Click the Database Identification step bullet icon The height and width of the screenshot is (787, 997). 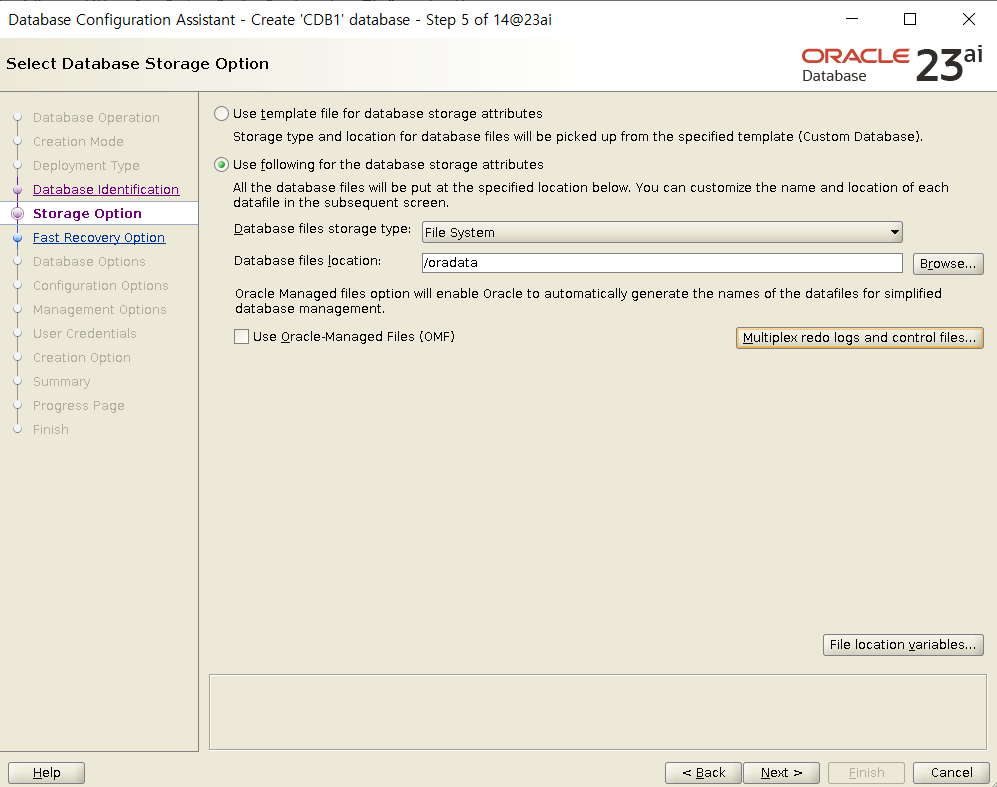click(18, 189)
